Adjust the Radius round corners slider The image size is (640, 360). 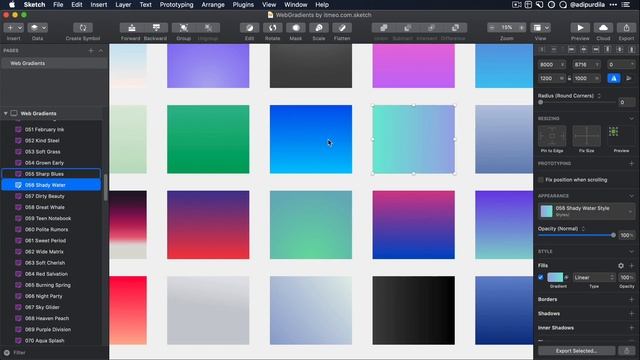click(x=541, y=102)
